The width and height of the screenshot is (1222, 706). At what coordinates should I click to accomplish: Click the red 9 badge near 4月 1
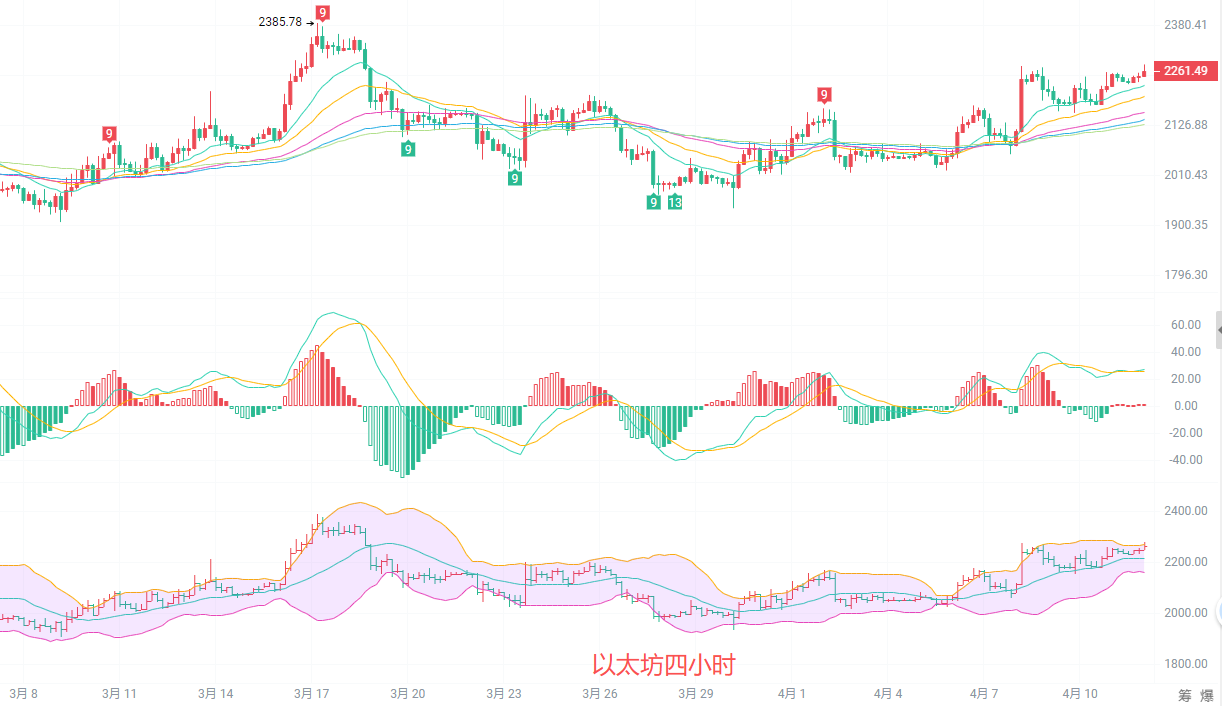(x=824, y=95)
